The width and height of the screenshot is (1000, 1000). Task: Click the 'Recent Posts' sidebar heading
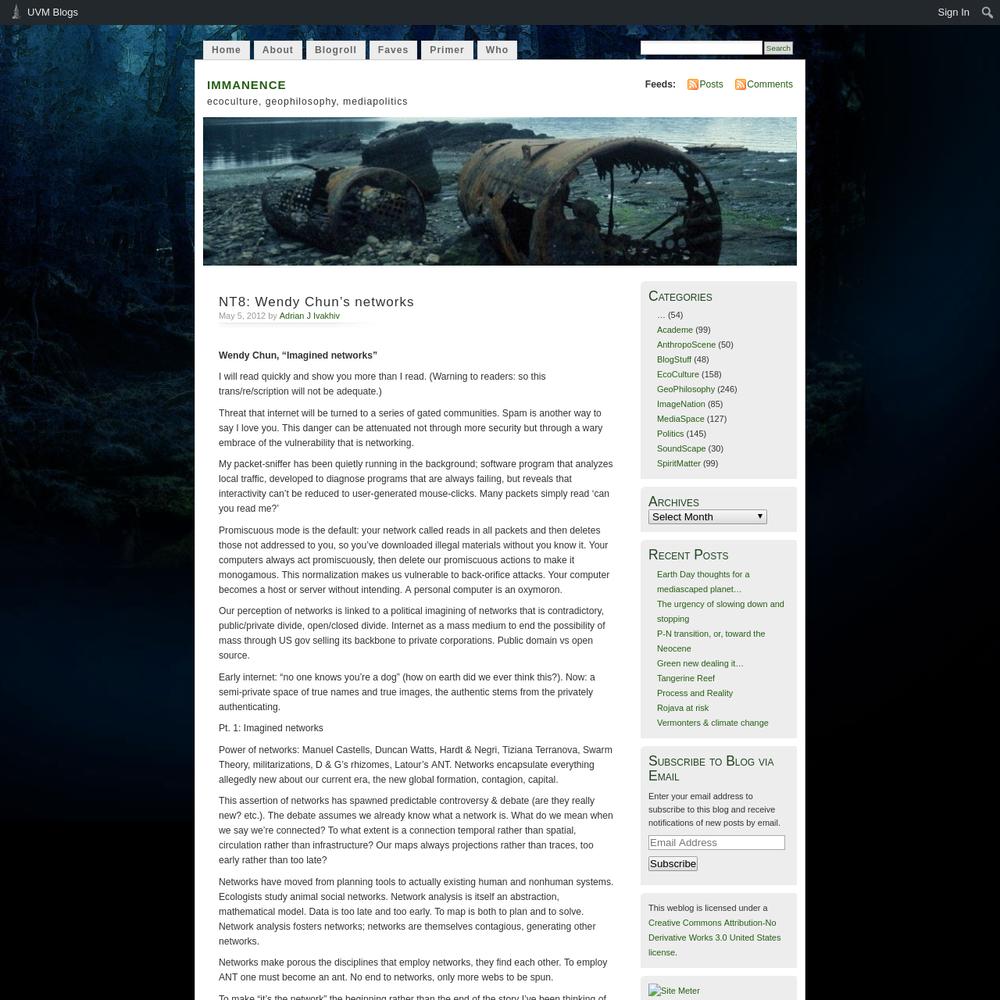pos(688,555)
